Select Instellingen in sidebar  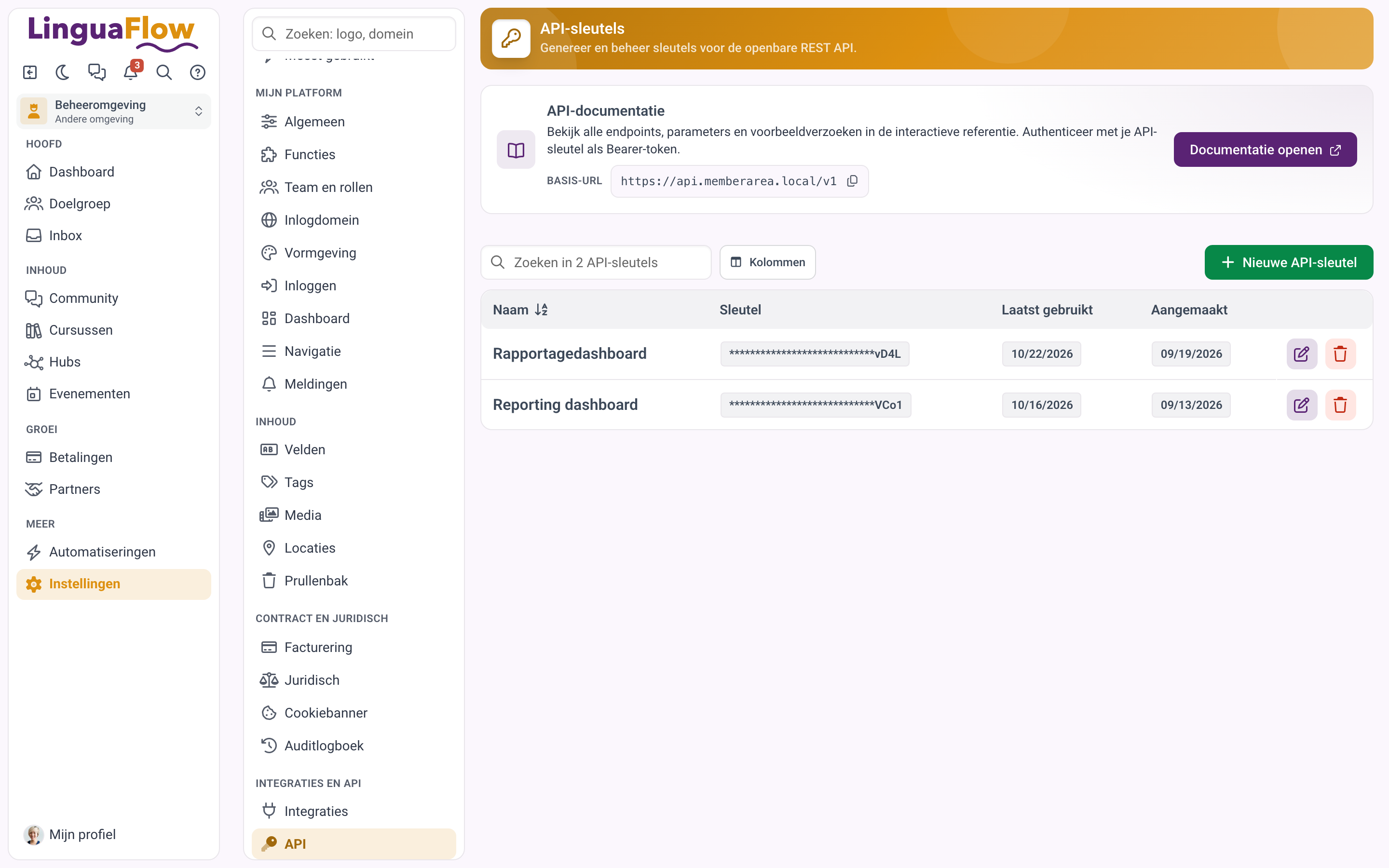114,584
